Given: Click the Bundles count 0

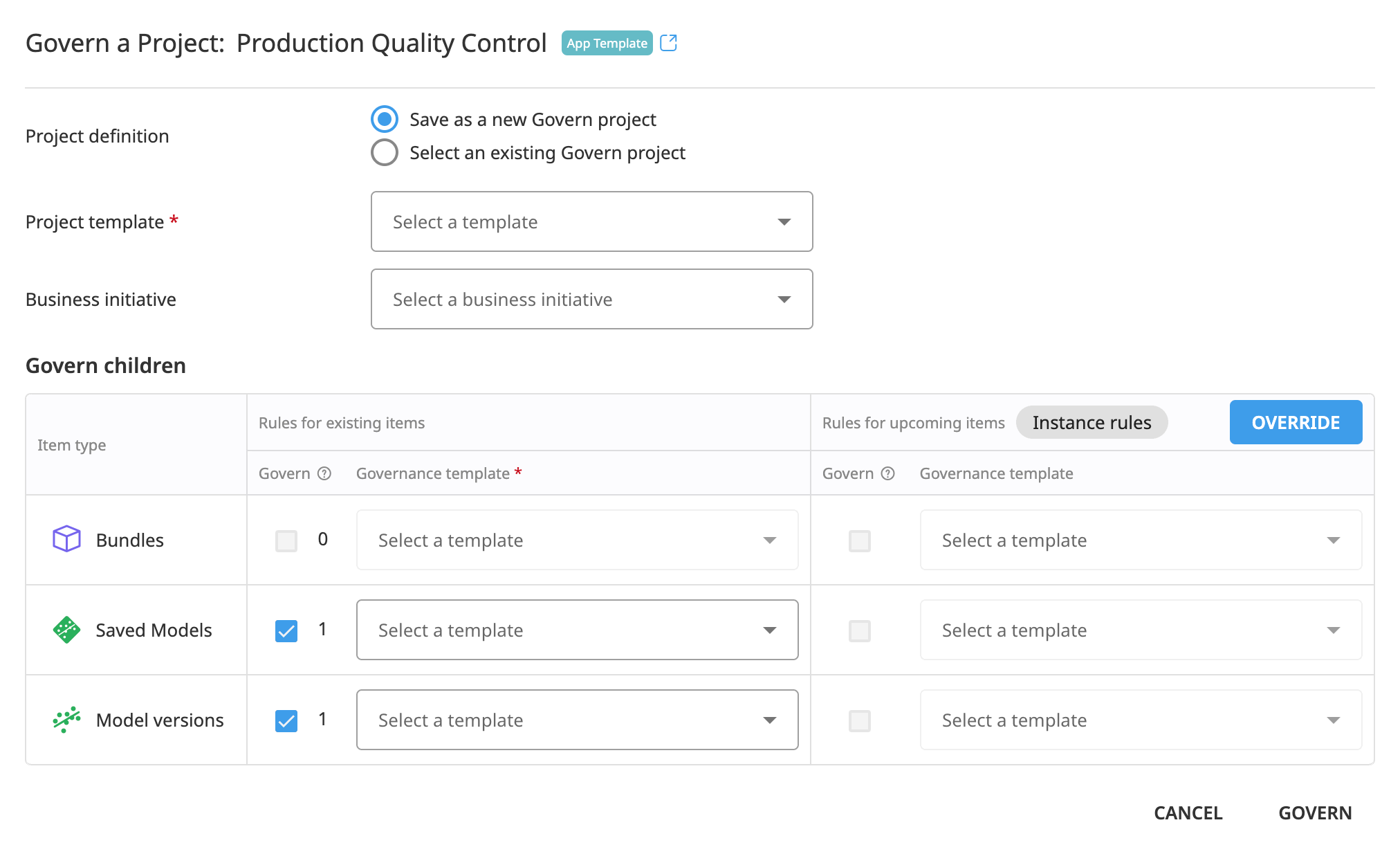Looking at the screenshot, I should (322, 539).
